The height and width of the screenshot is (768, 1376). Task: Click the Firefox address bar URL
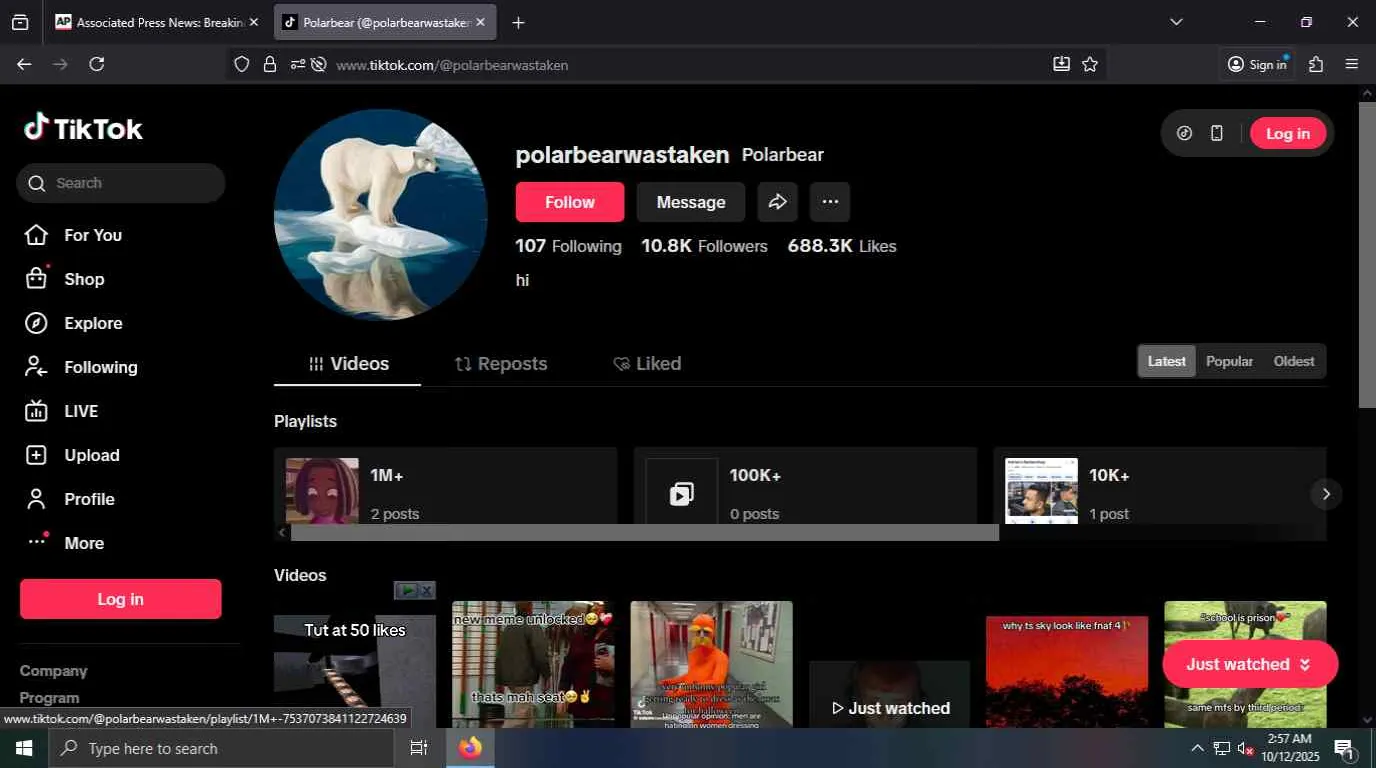452,65
